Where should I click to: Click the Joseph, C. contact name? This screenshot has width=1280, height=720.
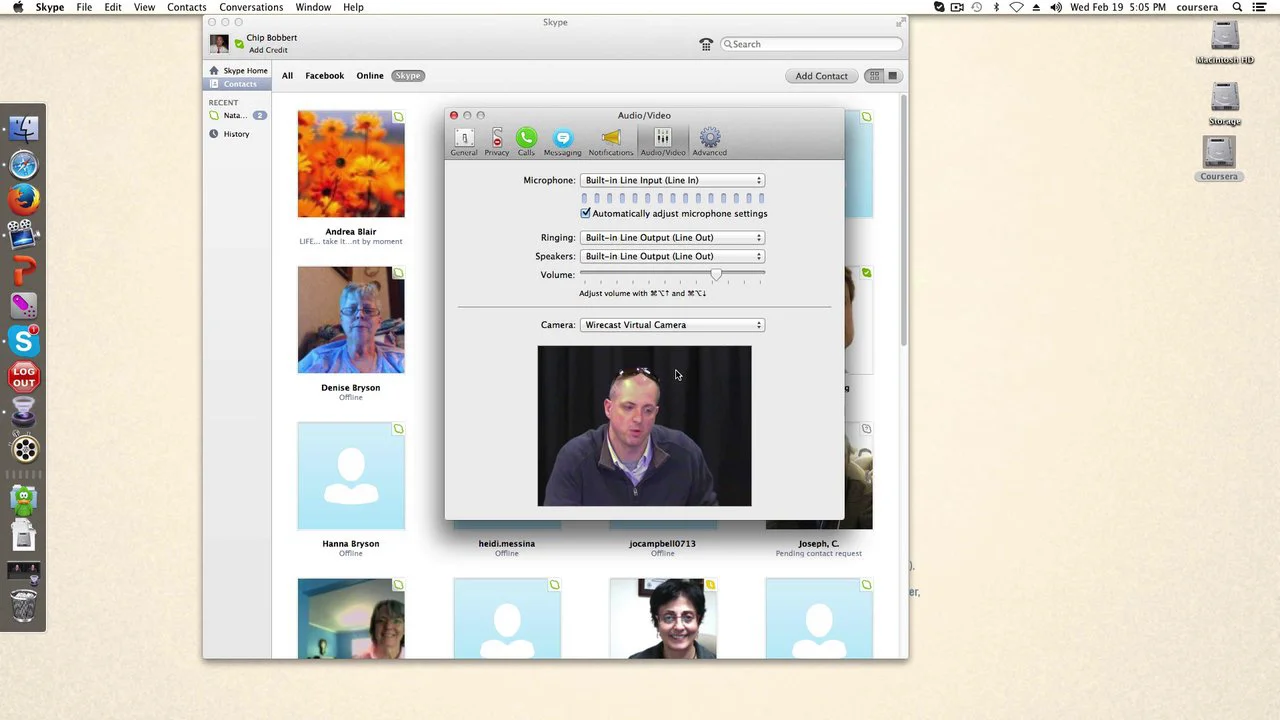[819, 544]
